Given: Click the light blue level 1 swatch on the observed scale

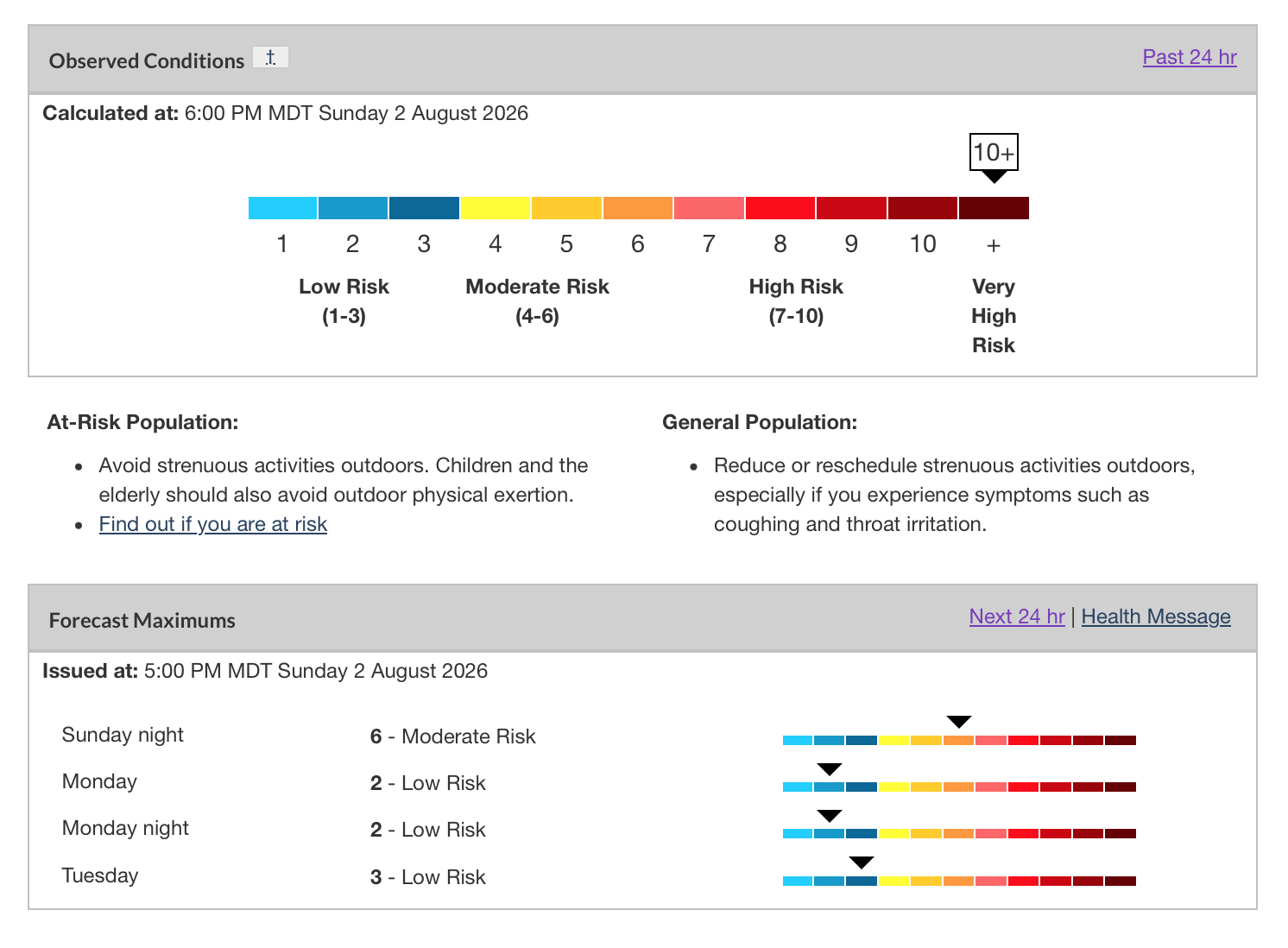Looking at the screenshot, I should pos(282,208).
